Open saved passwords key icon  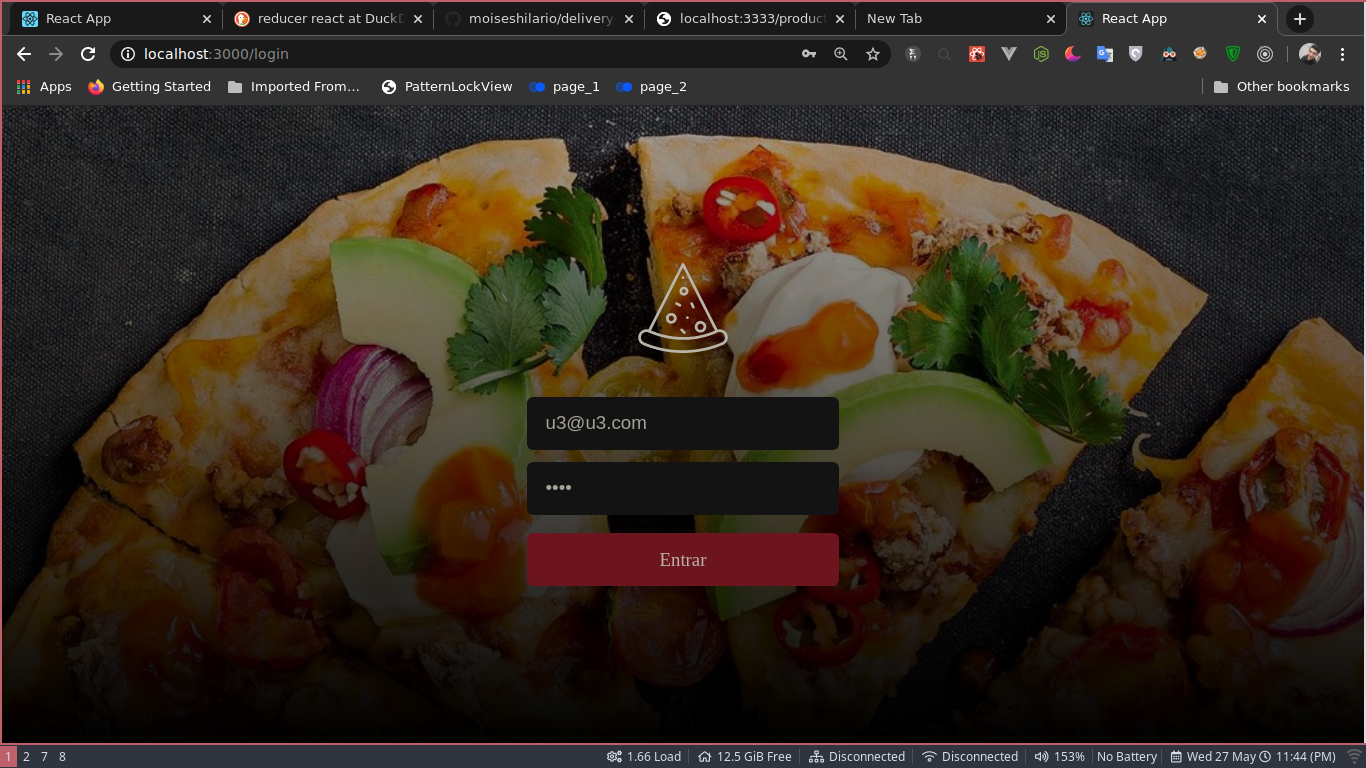809,54
